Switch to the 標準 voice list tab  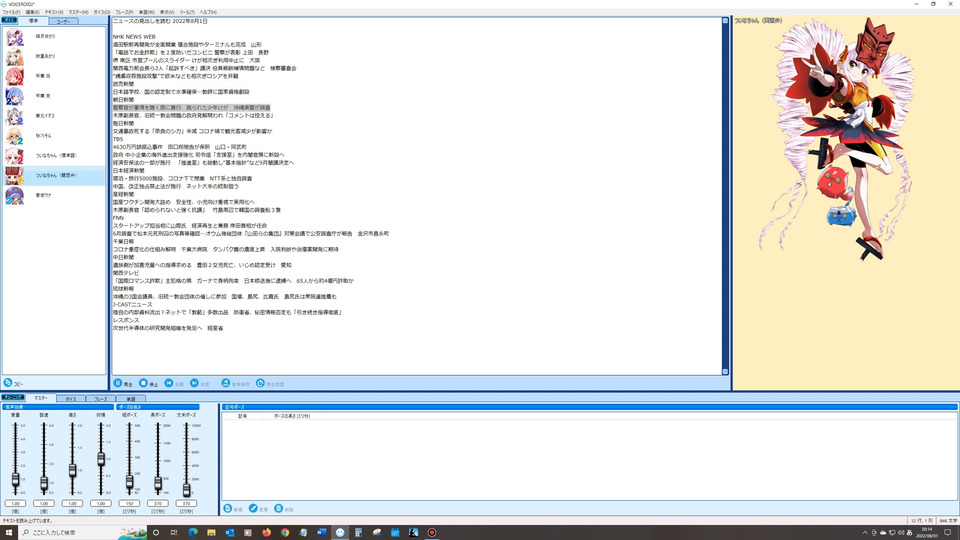point(34,21)
